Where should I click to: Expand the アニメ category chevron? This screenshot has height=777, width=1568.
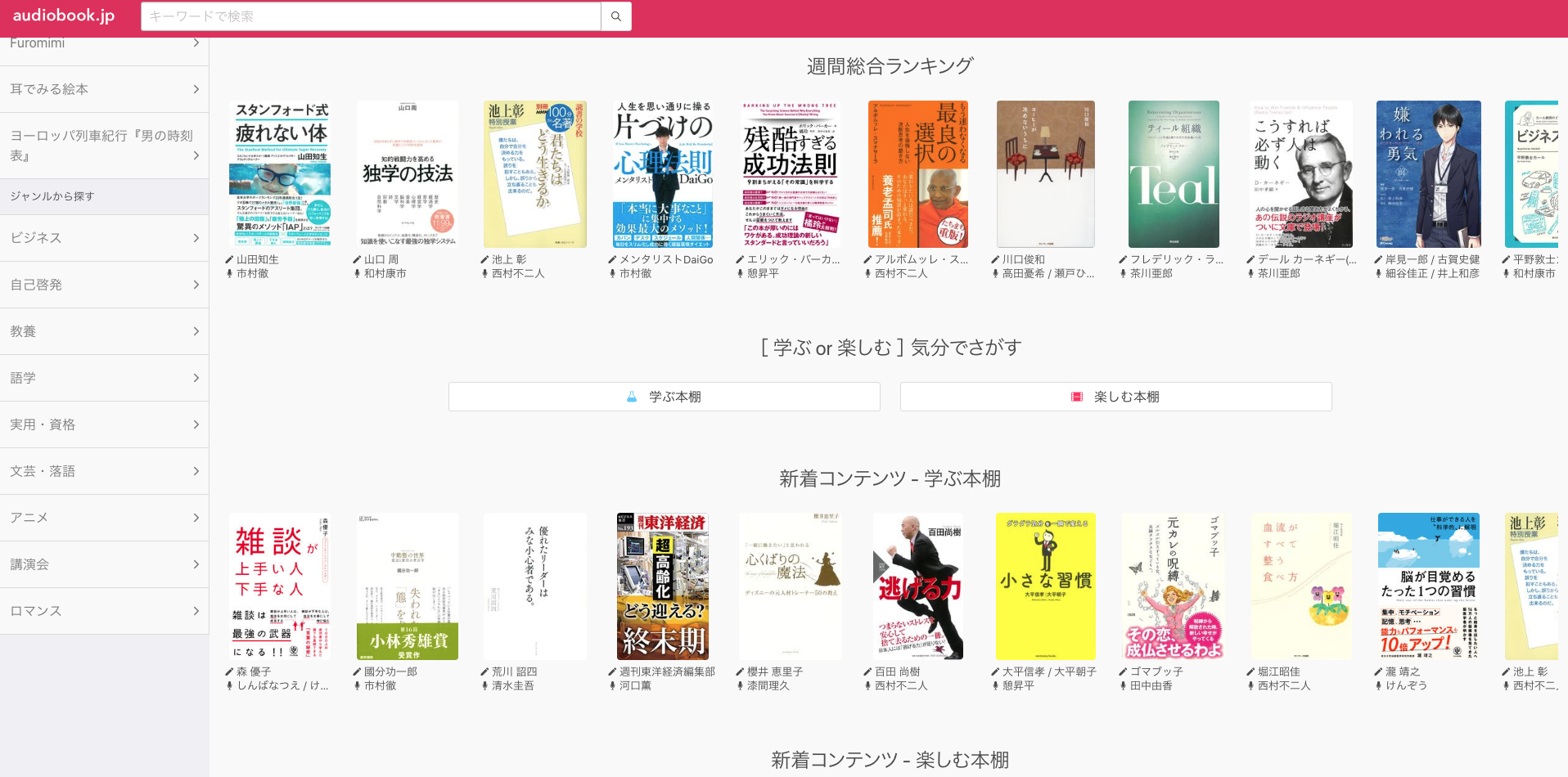pyautogui.click(x=196, y=518)
